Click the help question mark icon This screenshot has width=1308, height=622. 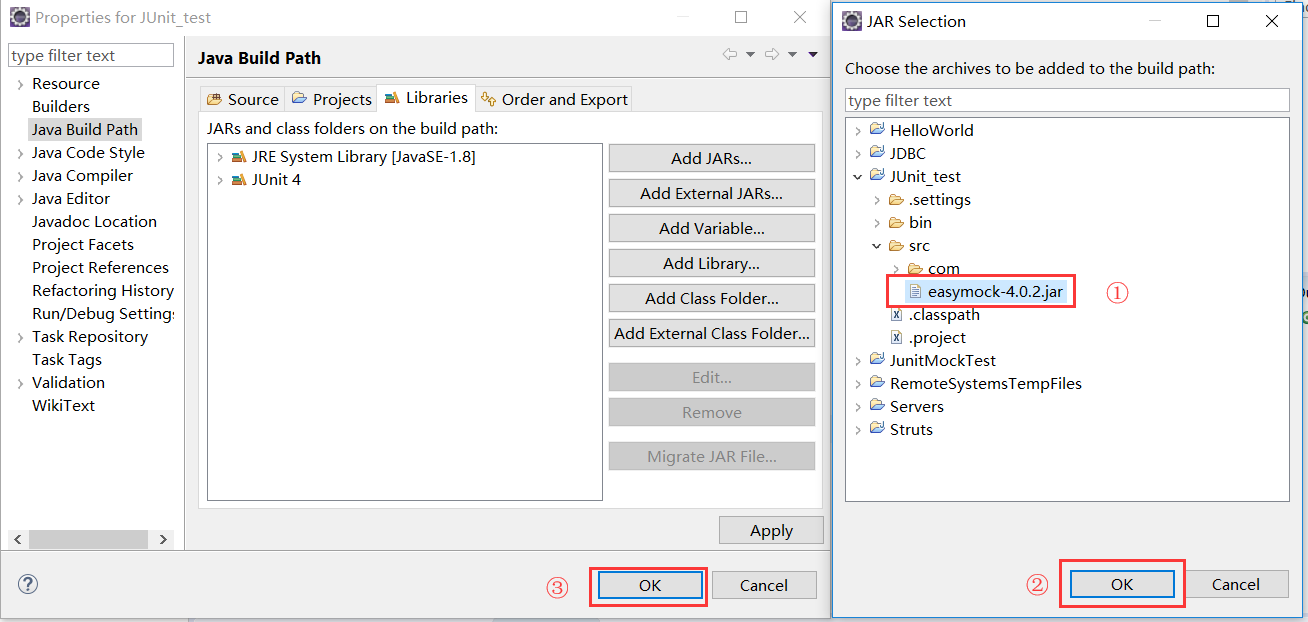point(28,584)
